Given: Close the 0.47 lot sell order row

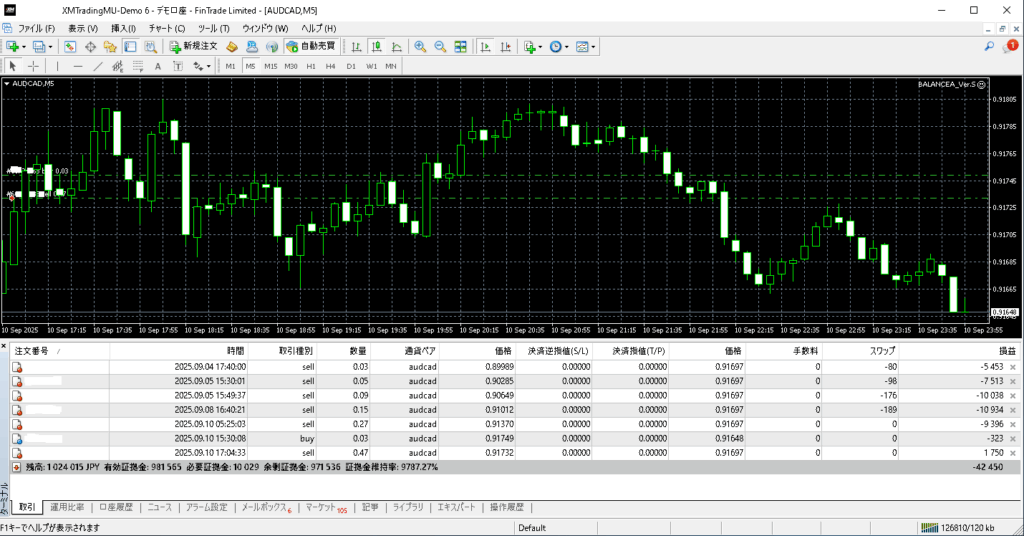Looking at the screenshot, I should pos(1012,453).
